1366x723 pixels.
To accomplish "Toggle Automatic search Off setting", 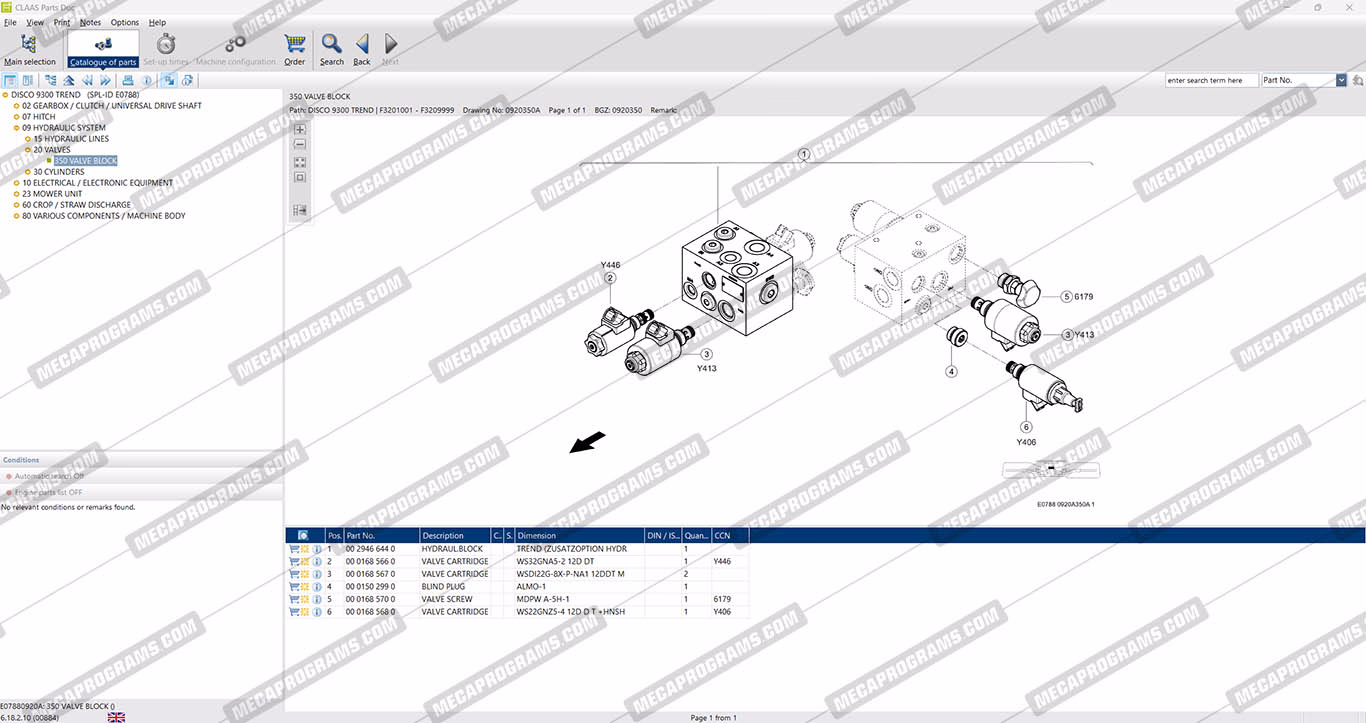I will point(49,476).
